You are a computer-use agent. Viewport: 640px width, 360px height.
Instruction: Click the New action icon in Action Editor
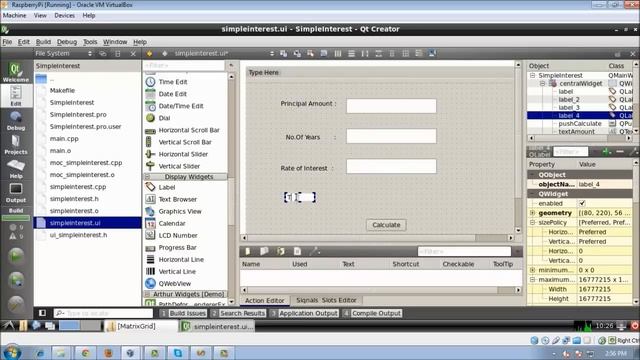coord(248,251)
